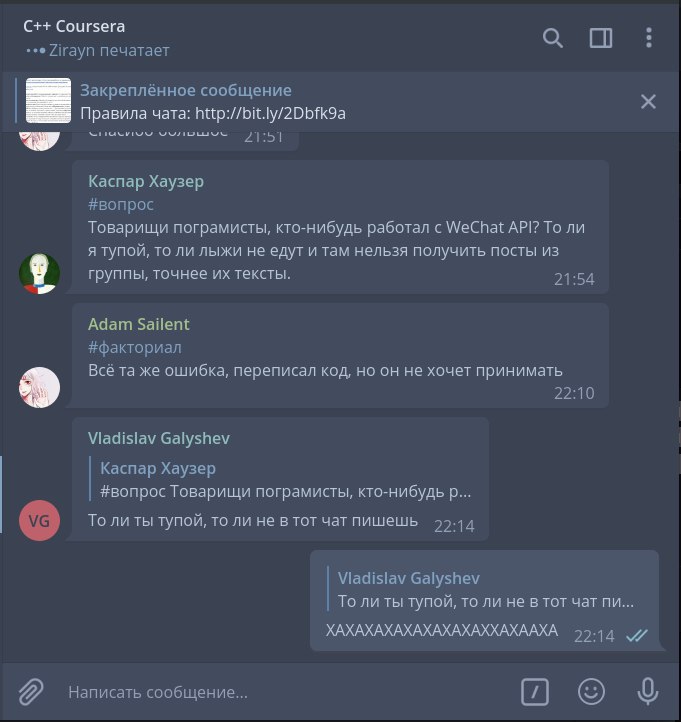Viewport: 681px width, 722px height.
Task: Open Каспар Хаузер's profile avatar
Action: (39, 274)
